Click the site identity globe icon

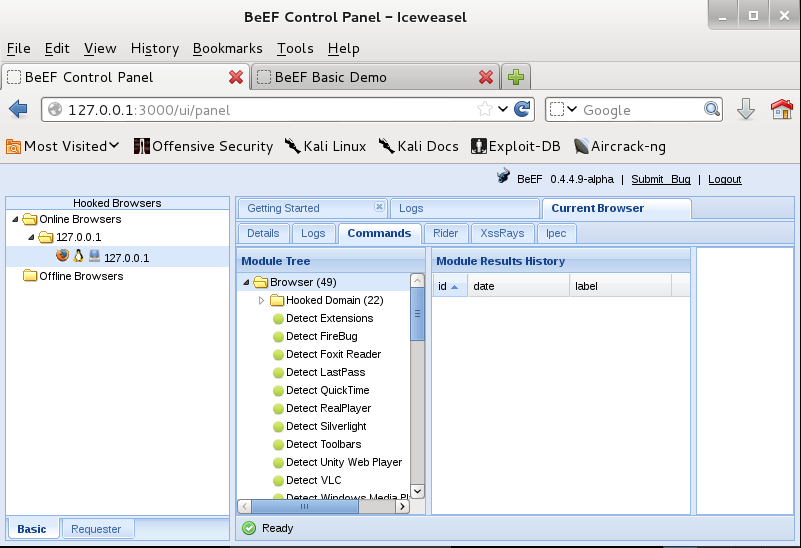tap(55, 109)
